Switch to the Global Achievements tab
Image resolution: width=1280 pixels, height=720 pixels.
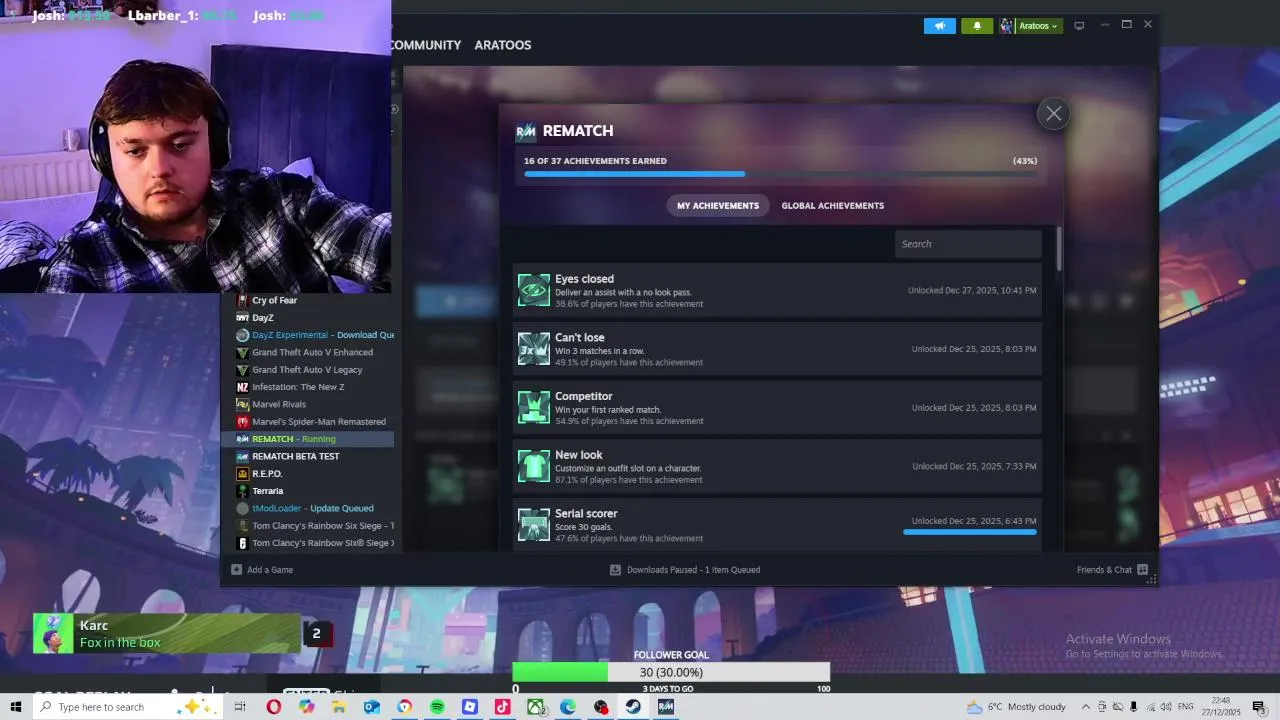833,206
